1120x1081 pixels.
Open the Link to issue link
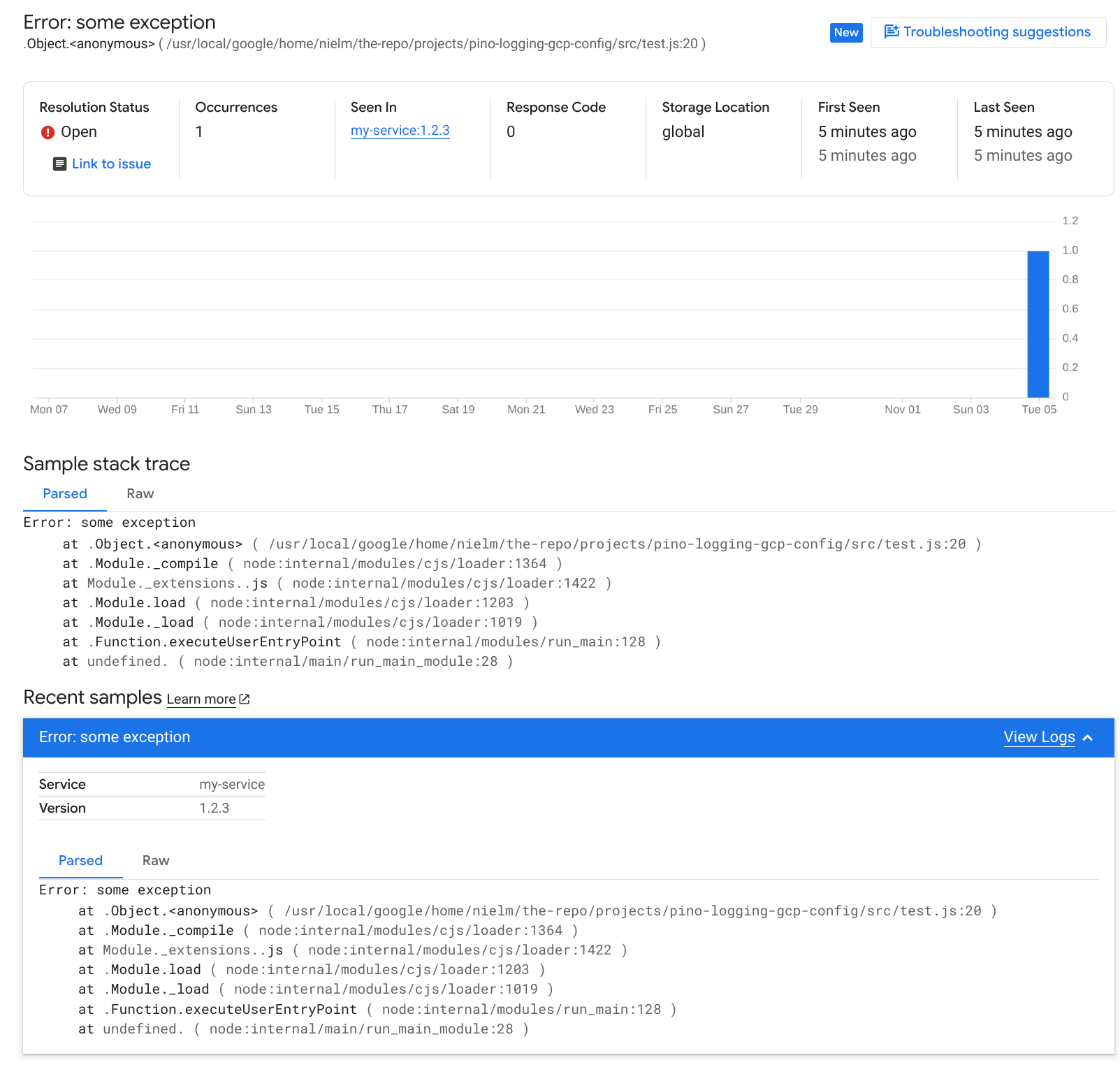pos(111,164)
